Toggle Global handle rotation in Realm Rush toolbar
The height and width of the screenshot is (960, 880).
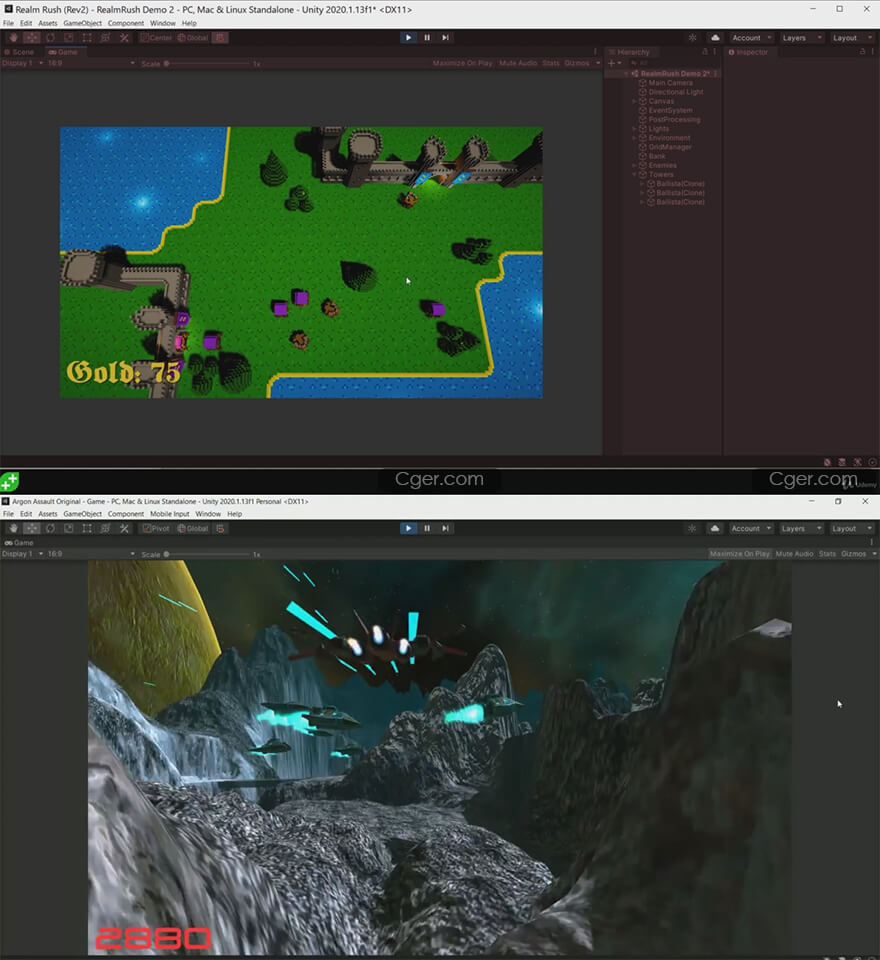[193, 38]
